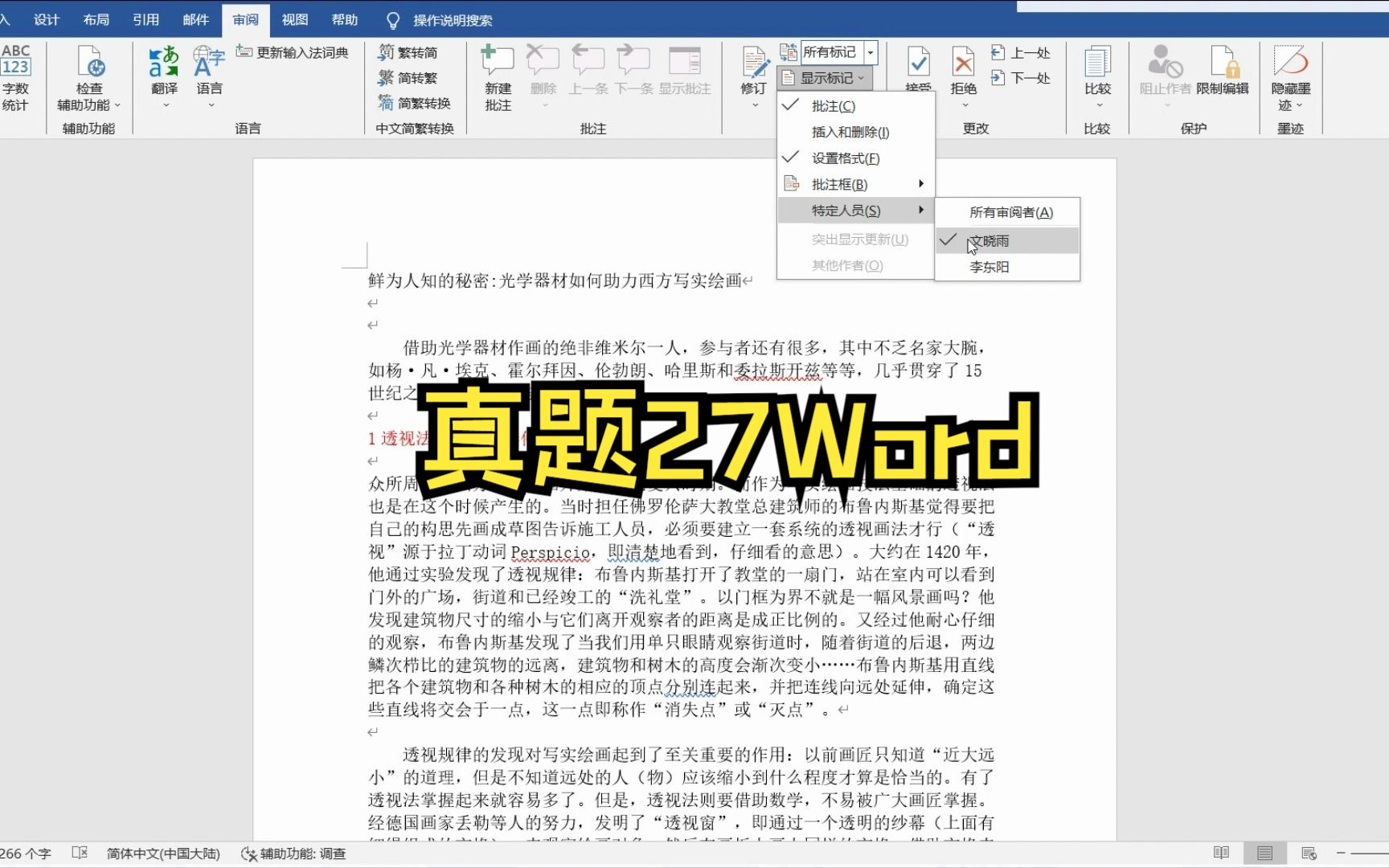
Task: Open Chinese conversion dialog (简繁转换)
Action: [415, 103]
